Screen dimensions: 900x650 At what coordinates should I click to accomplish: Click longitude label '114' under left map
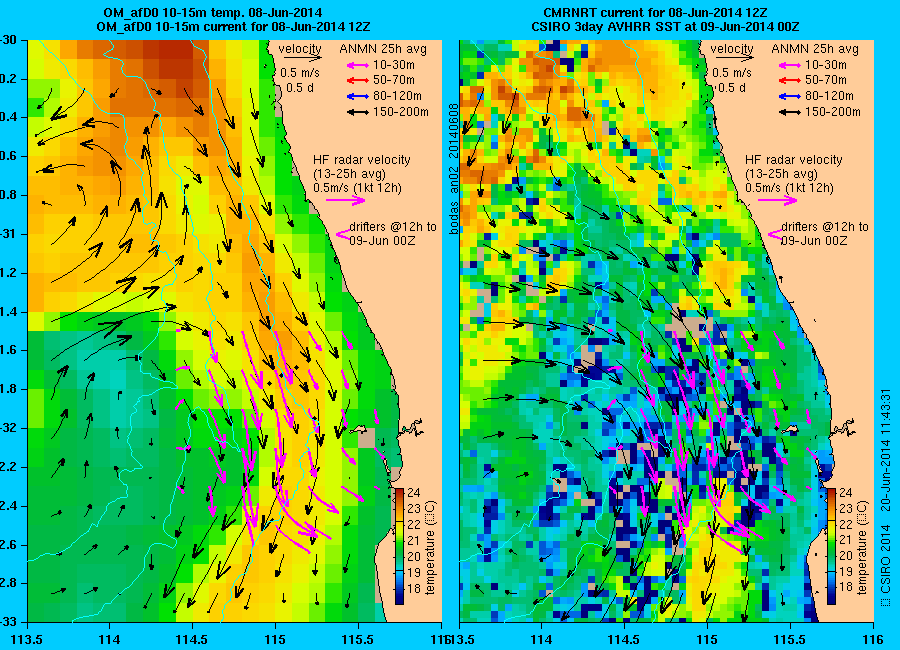[110, 639]
